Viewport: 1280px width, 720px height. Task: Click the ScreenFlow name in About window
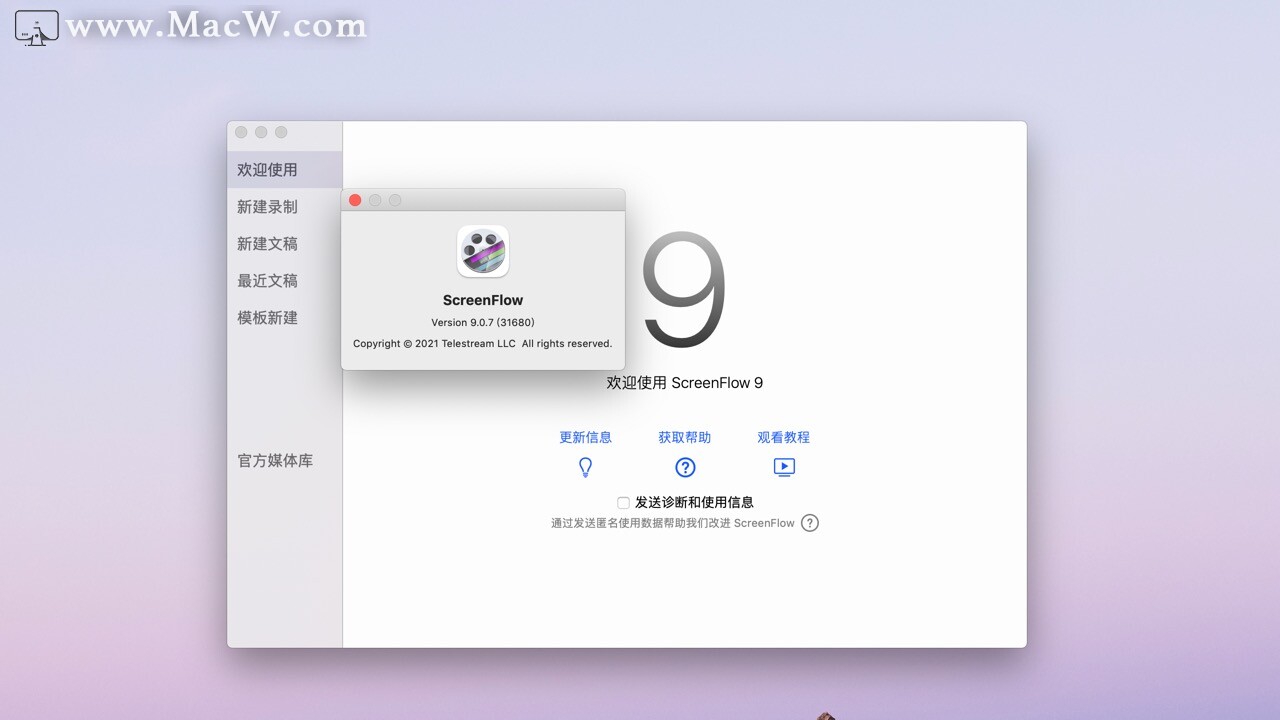[x=483, y=300]
